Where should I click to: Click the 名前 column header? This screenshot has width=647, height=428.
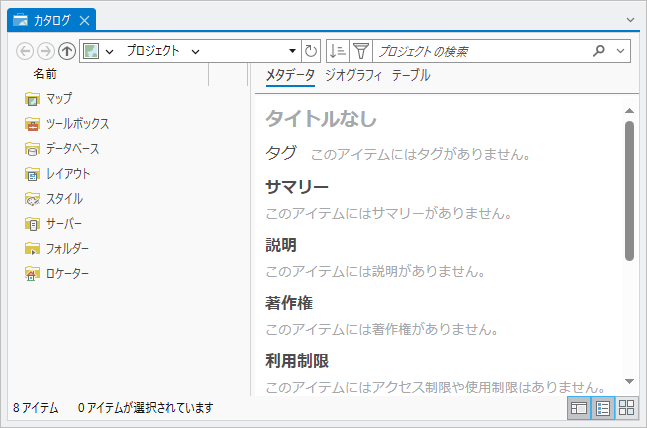pos(45,74)
